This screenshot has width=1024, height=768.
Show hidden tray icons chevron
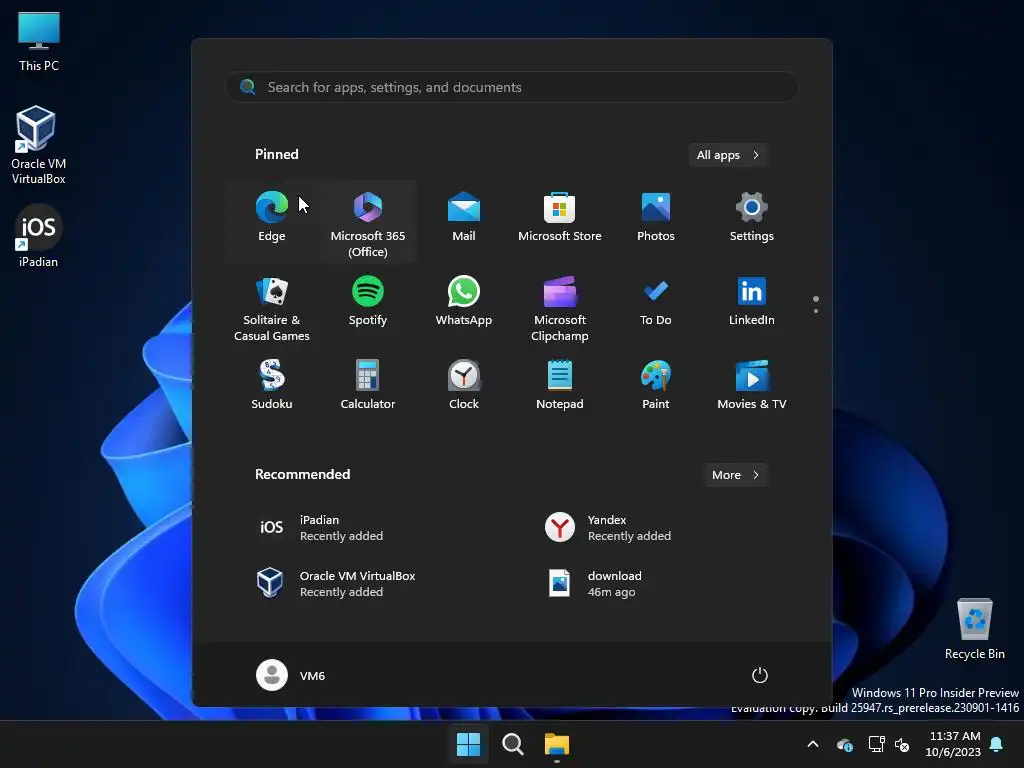(813, 744)
